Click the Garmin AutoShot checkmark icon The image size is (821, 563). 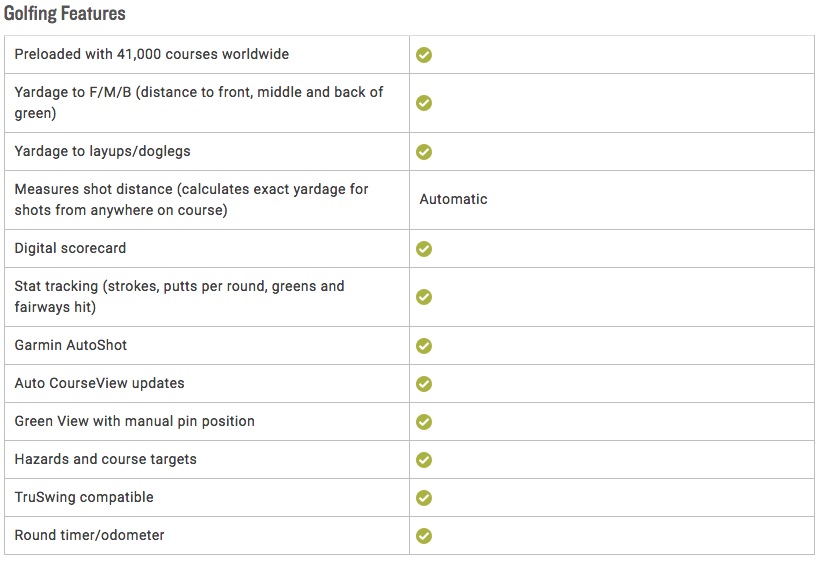tap(424, 346)
